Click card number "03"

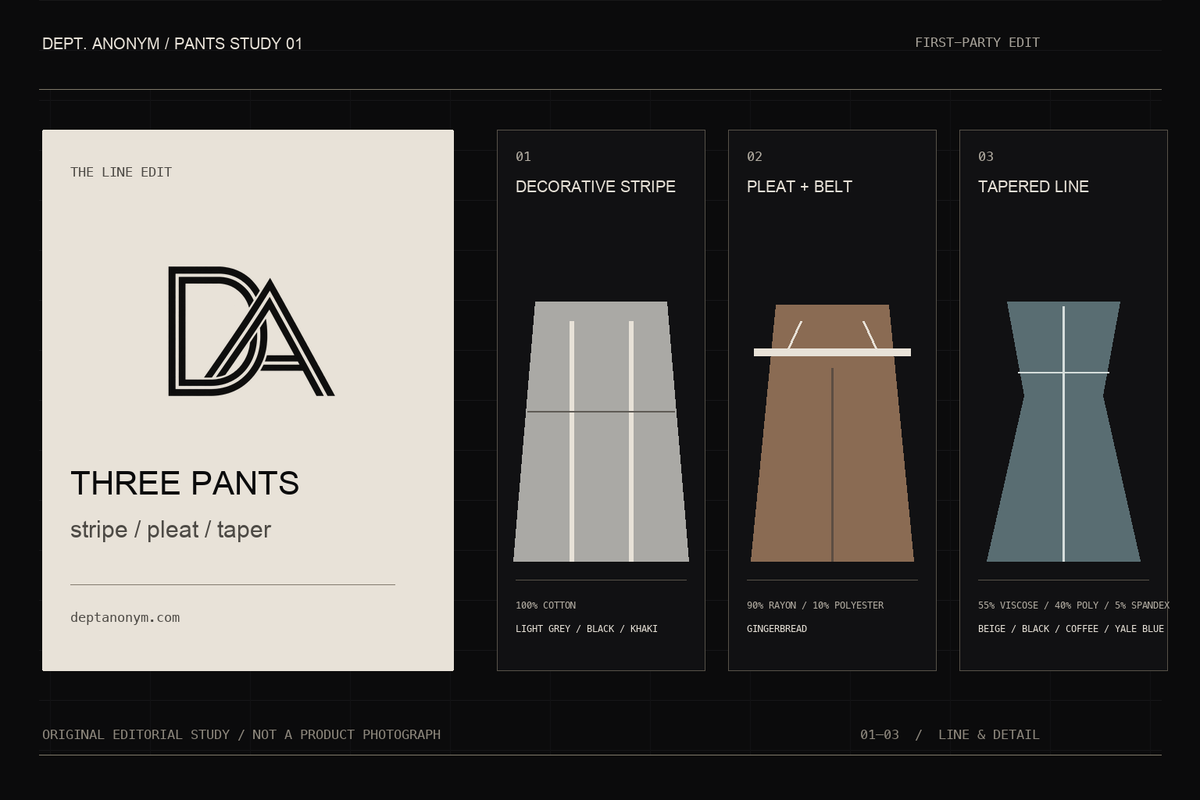[x=985, y=156]
